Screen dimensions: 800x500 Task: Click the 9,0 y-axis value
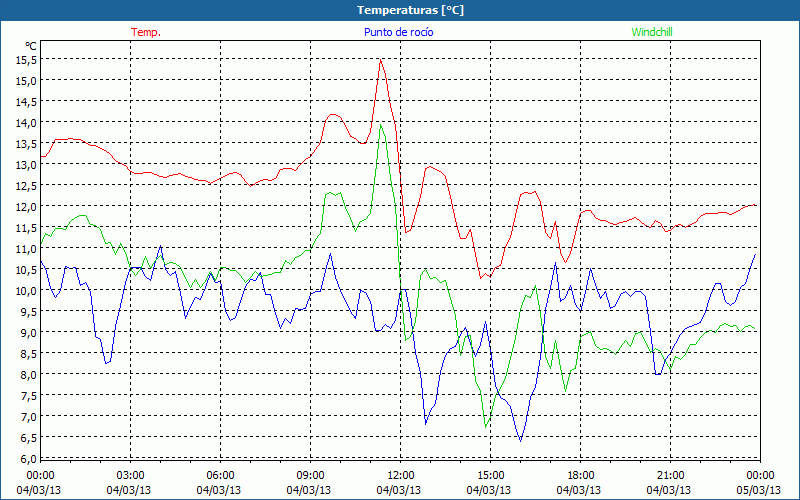point(29,333)
